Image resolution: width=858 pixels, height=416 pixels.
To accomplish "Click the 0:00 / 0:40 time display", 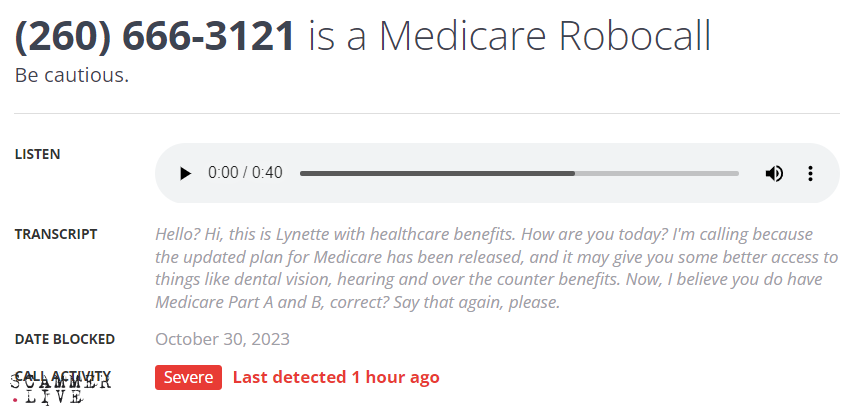I will click(245, 173).
